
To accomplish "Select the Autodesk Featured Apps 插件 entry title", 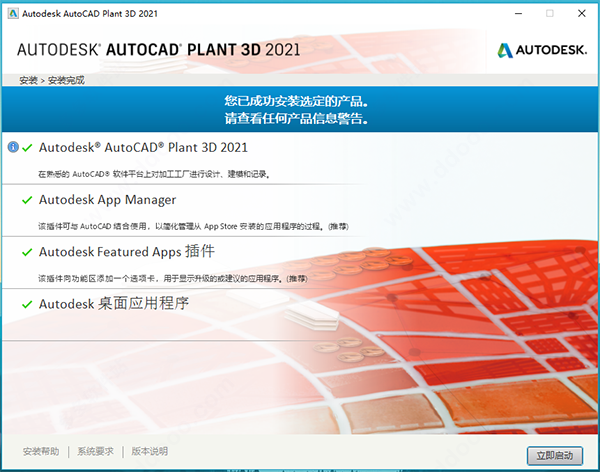I will click(x=127, y=252).
